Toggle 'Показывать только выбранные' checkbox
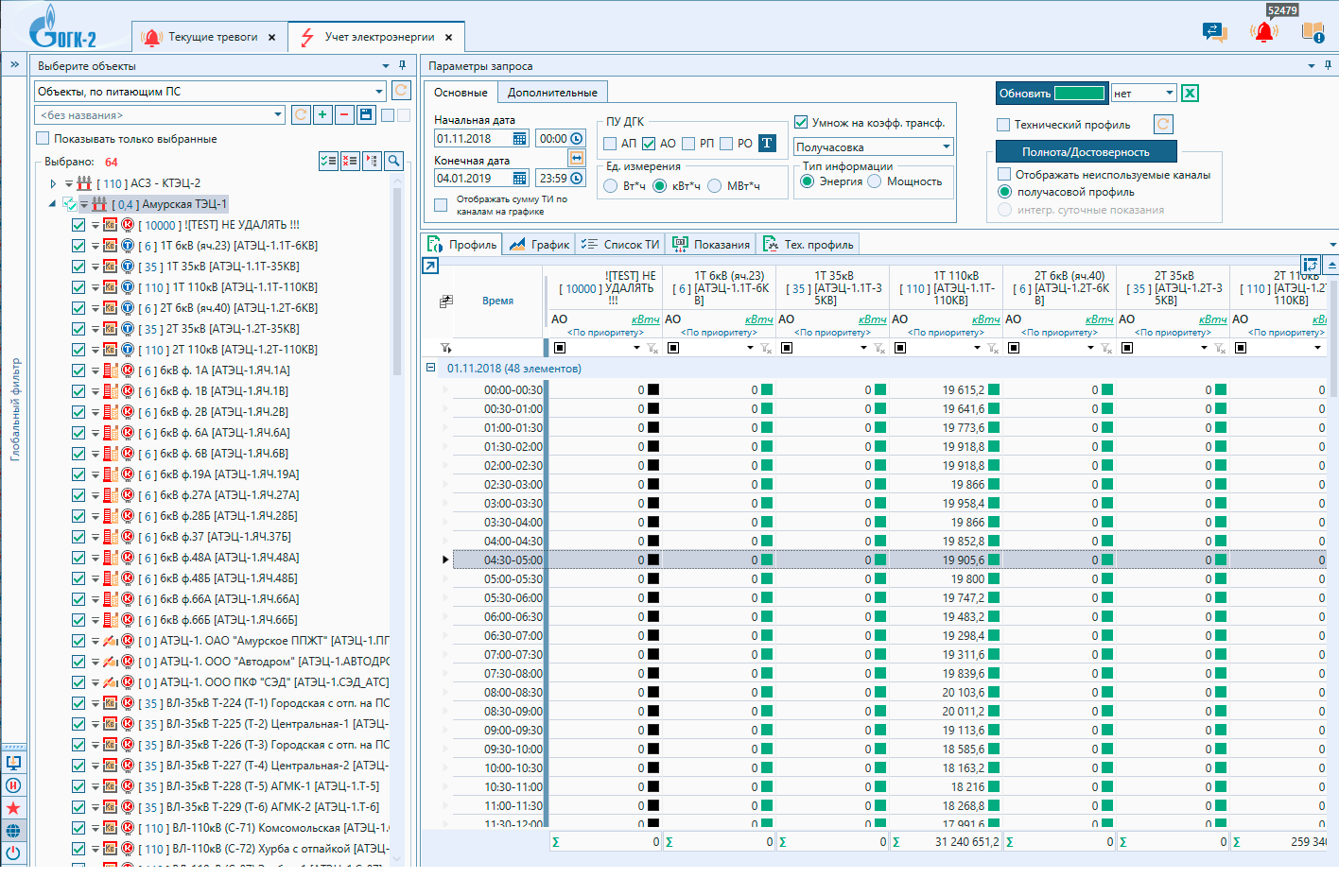Image resolution: width=1339 pixels, height=896 pixels. 43,138
